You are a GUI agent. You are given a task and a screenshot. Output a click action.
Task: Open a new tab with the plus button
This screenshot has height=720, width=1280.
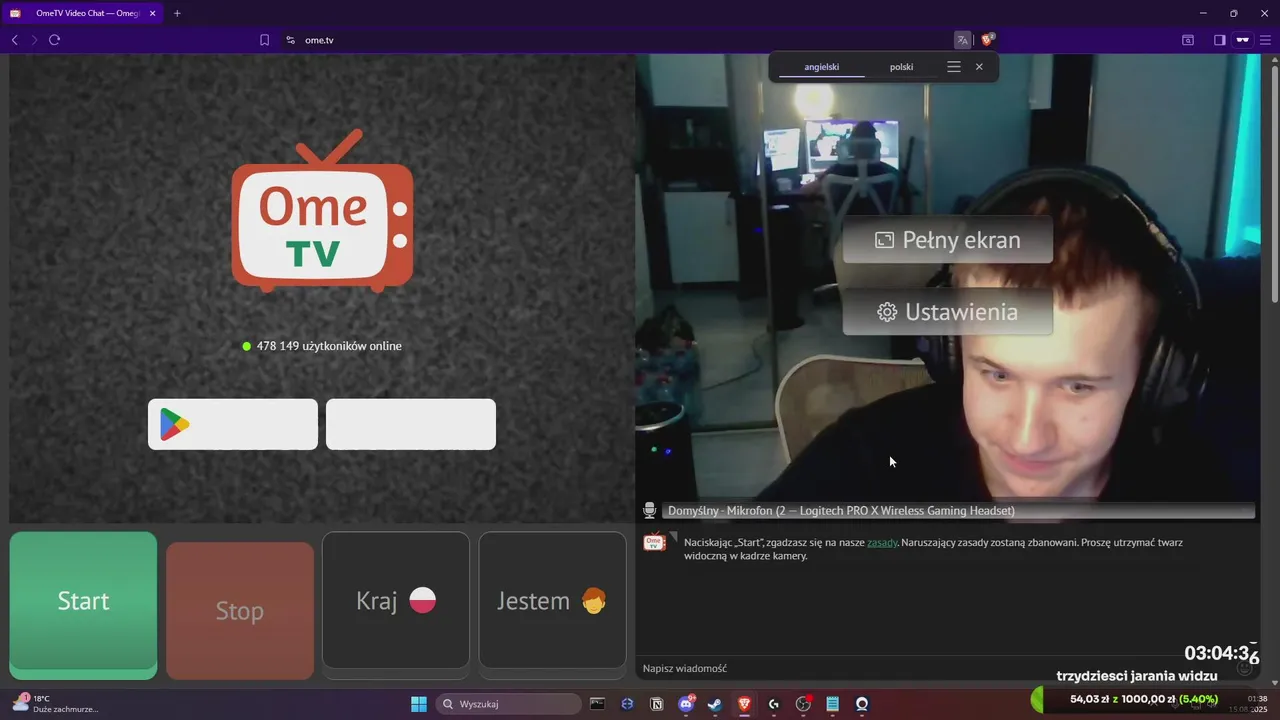click(177, 13)
